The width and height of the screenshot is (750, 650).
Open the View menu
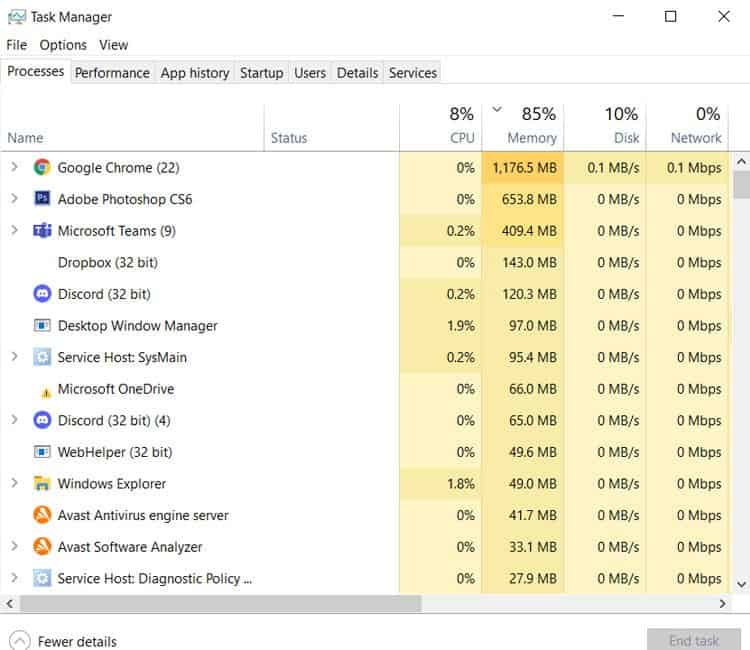[113, 45]
